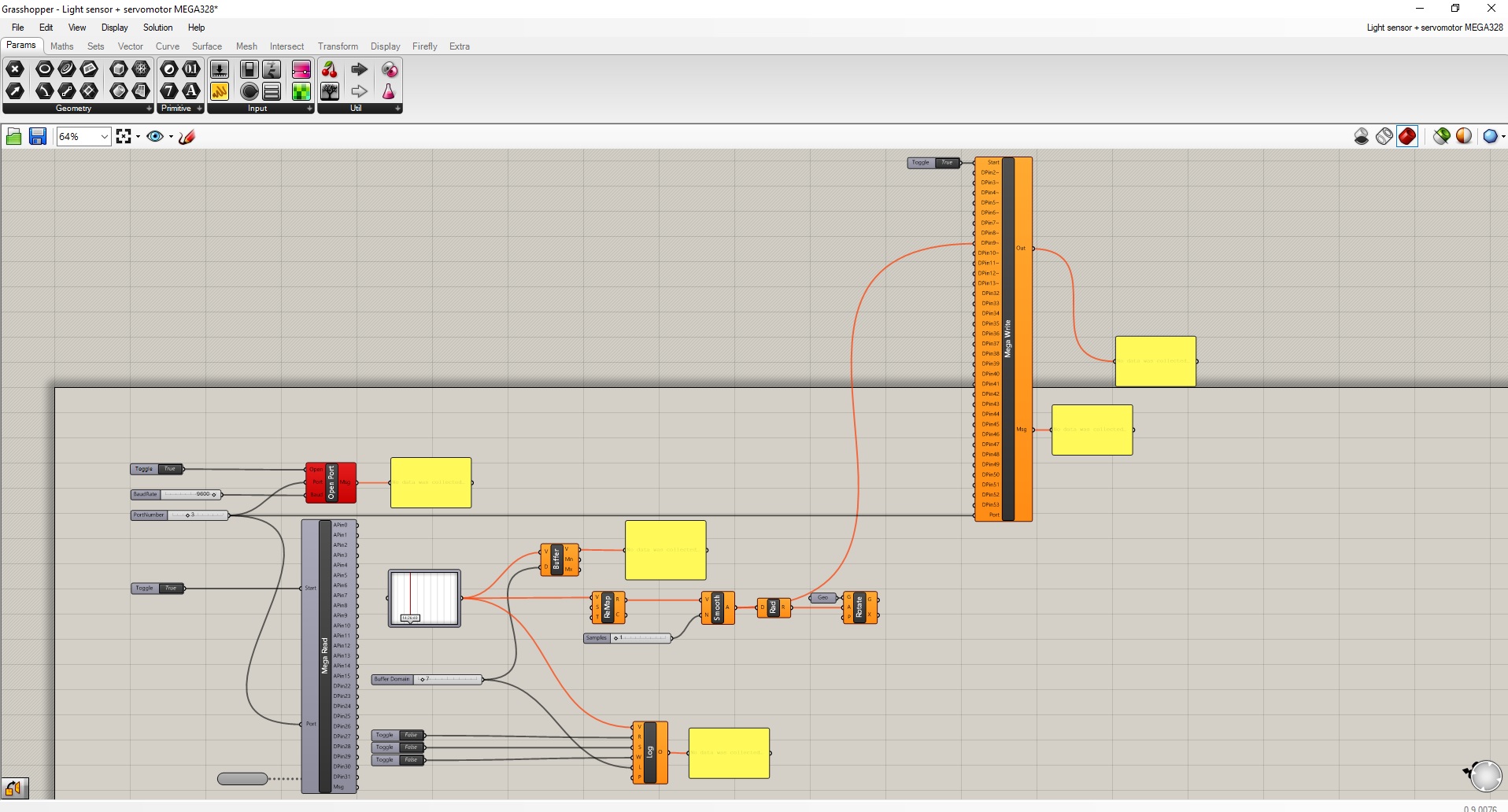Select the pink Gradient input icon
Image resolution: width=1508 pixels, height=812 pixels.
[x=301, y=69]
